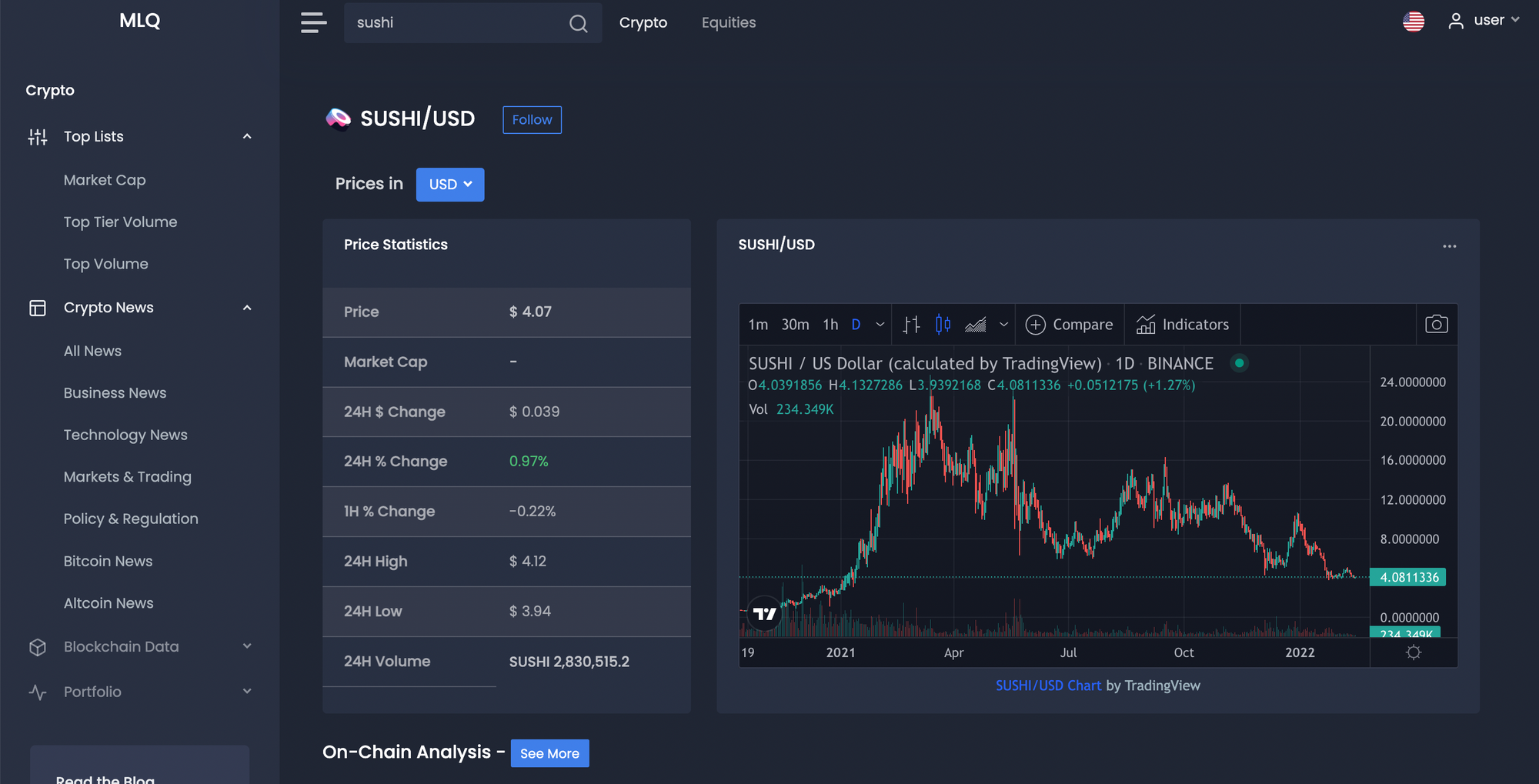Collapse the Crypto News section
This screenshot has height=784, width=1539.
click(x=247, y=308)
